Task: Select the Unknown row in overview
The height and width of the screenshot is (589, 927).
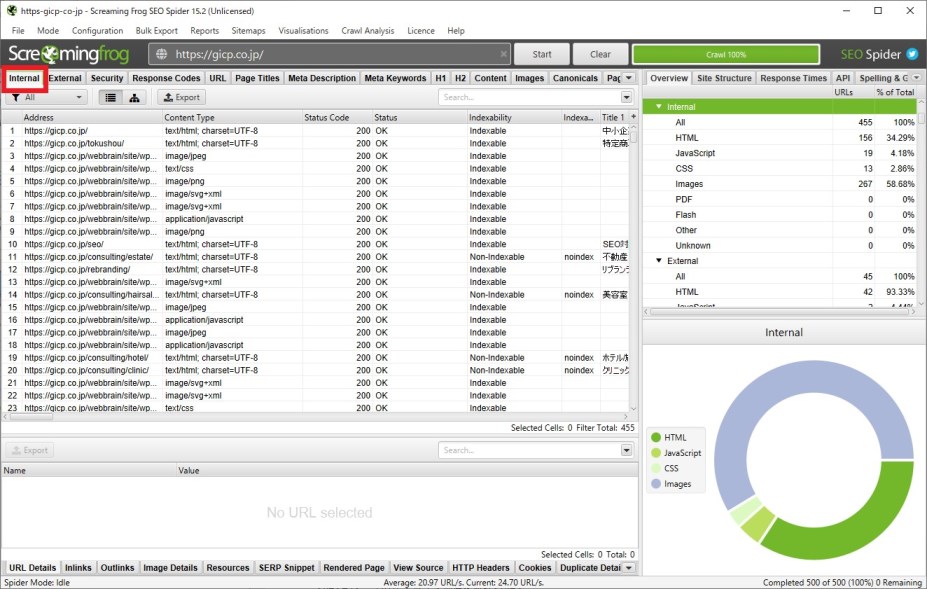Action: 780,245
